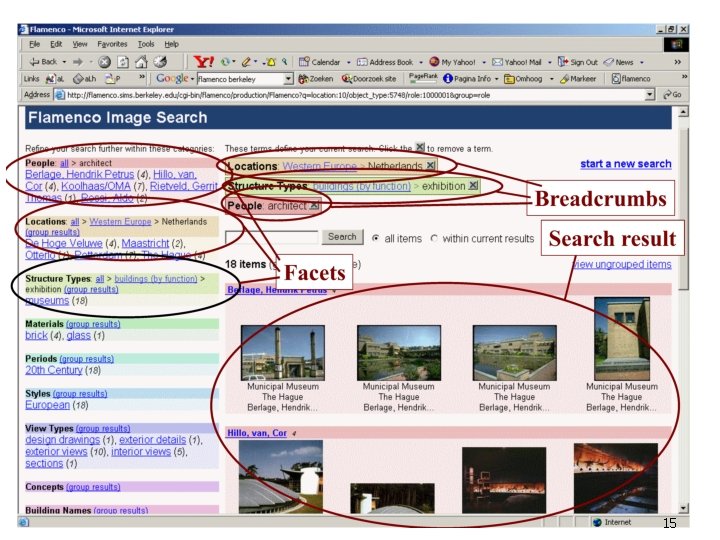This screenshot has height=540, width=720.
Task: Open the Edit menu
Action: (56, 44)
